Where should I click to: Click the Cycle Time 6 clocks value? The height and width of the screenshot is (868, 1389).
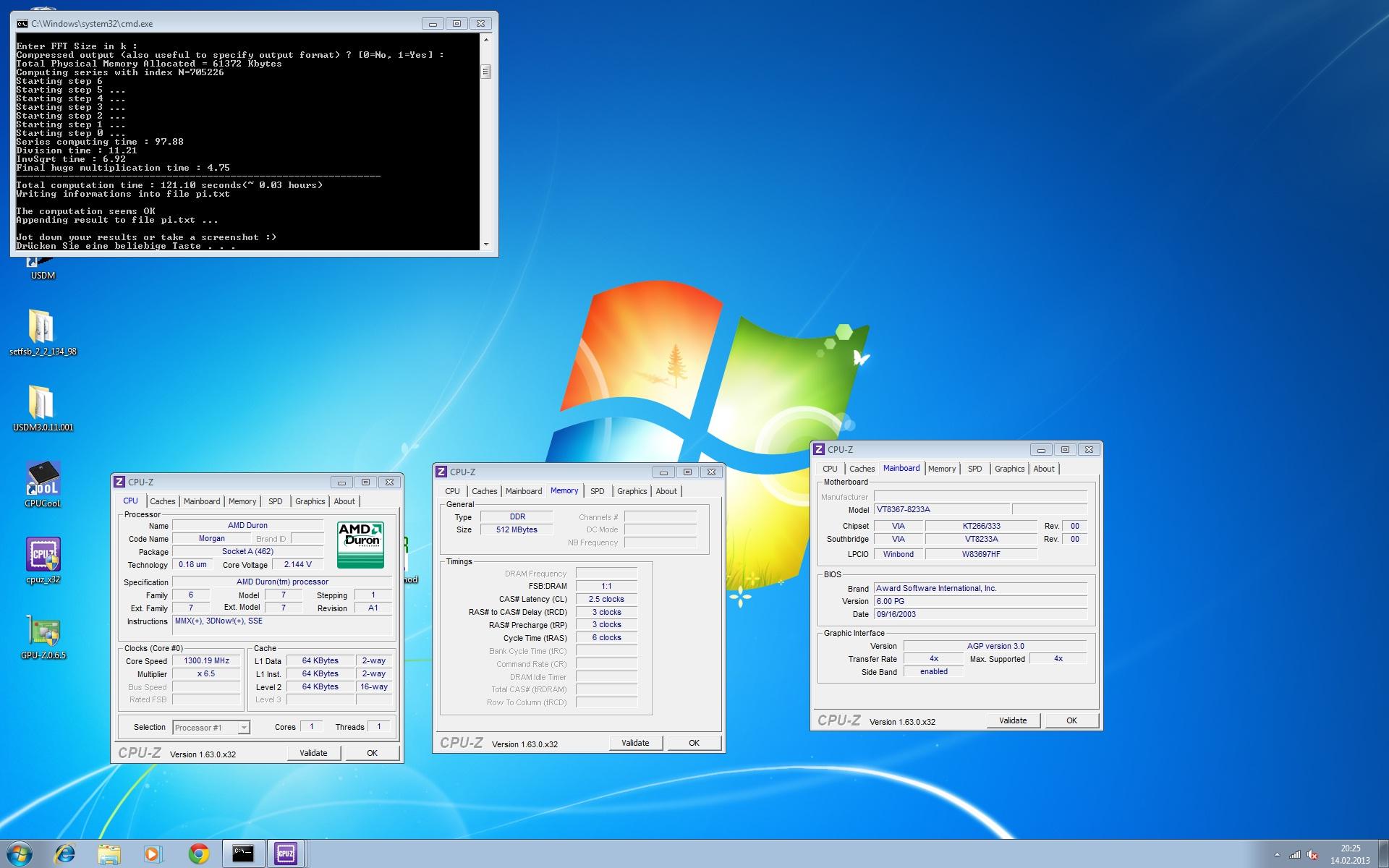tap(606, 638)
